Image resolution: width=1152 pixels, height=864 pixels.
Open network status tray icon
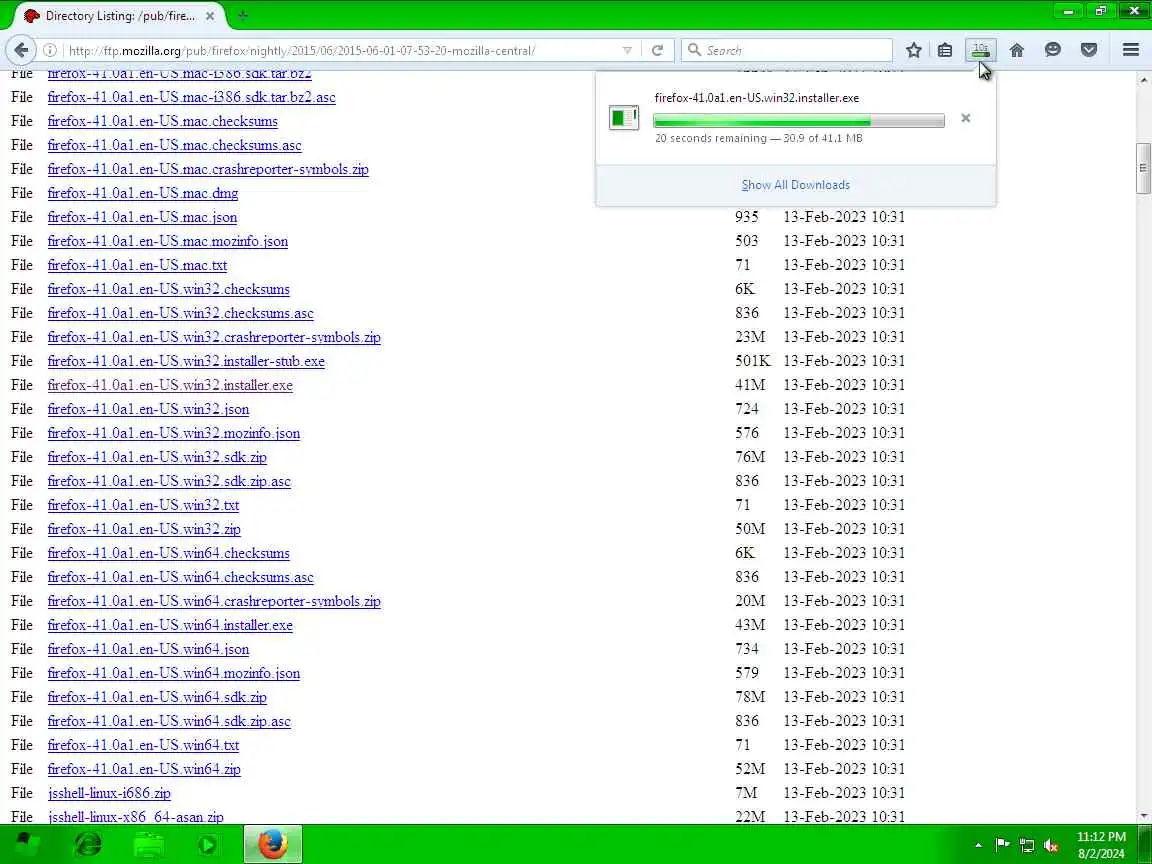pos(1027,845)
